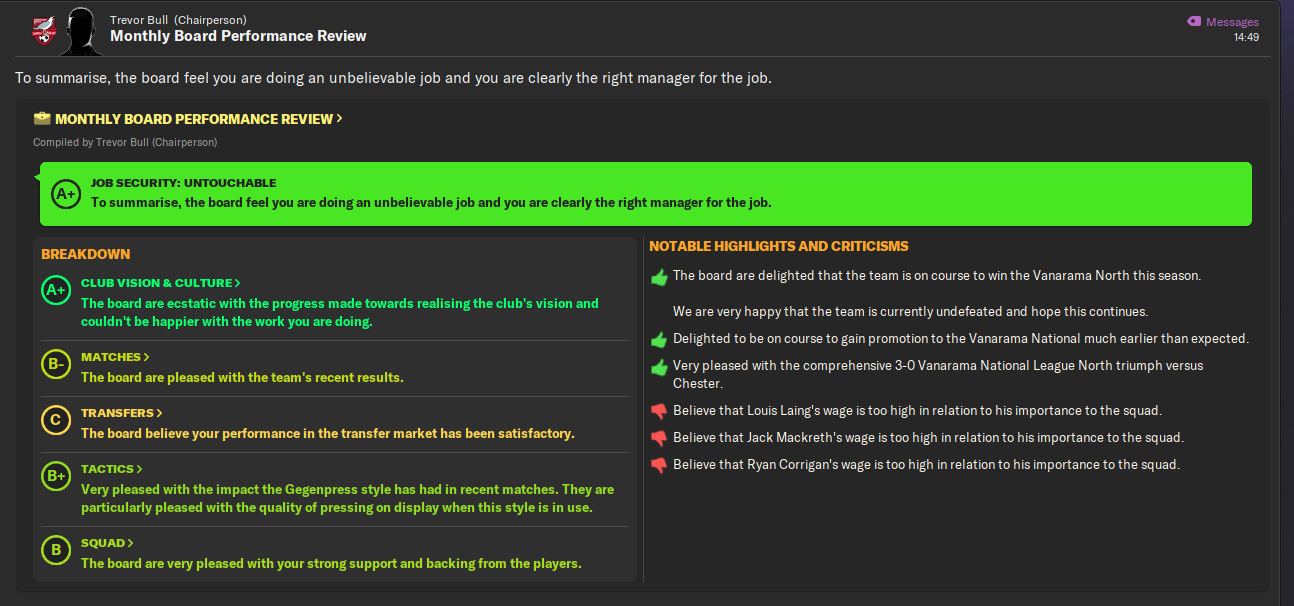This screenshot has height=606, width=1294.
Task: Expand the Matches breakdown section
Action: 116,357
